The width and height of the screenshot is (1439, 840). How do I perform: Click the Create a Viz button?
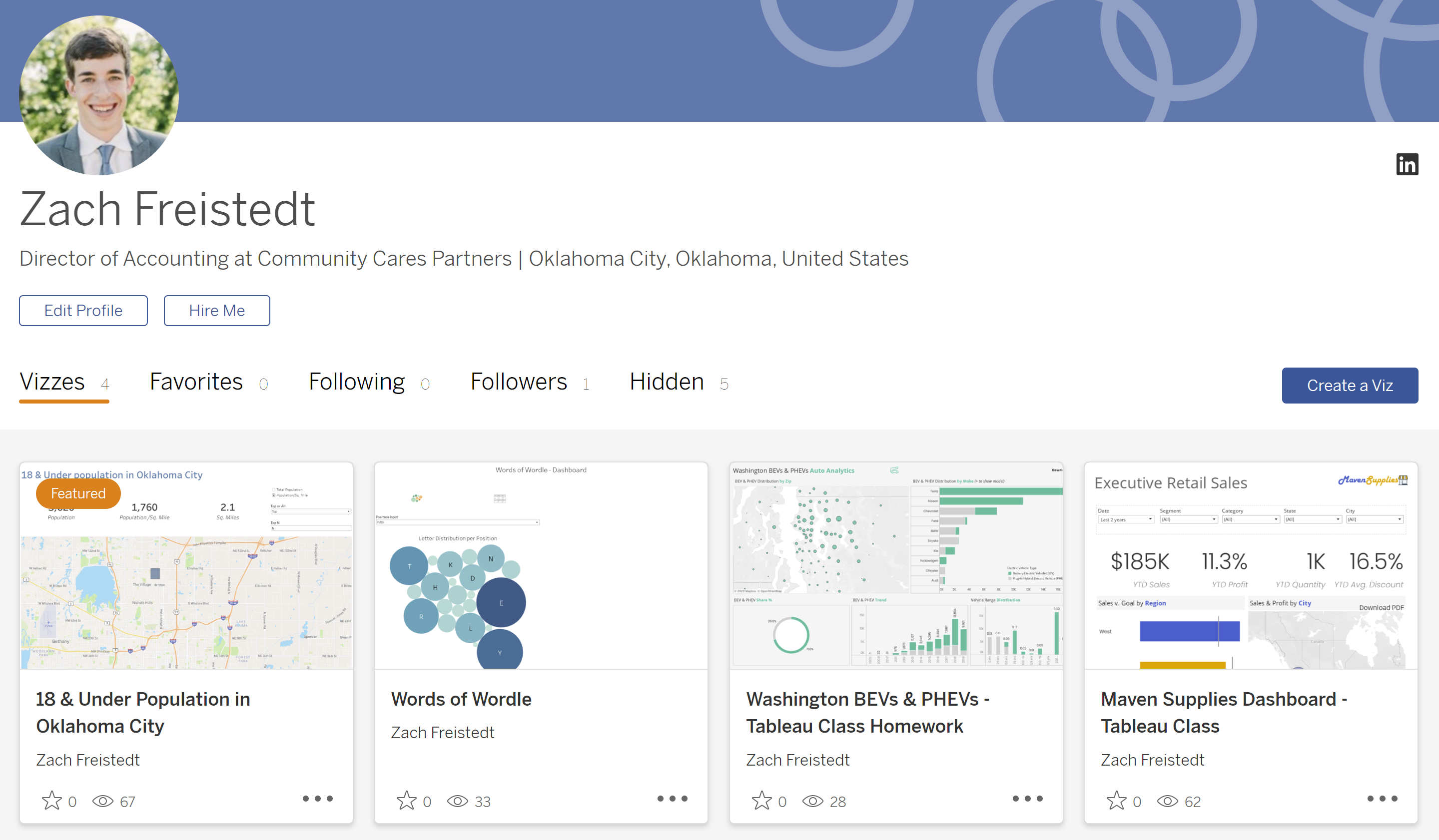coord(1350,385)
